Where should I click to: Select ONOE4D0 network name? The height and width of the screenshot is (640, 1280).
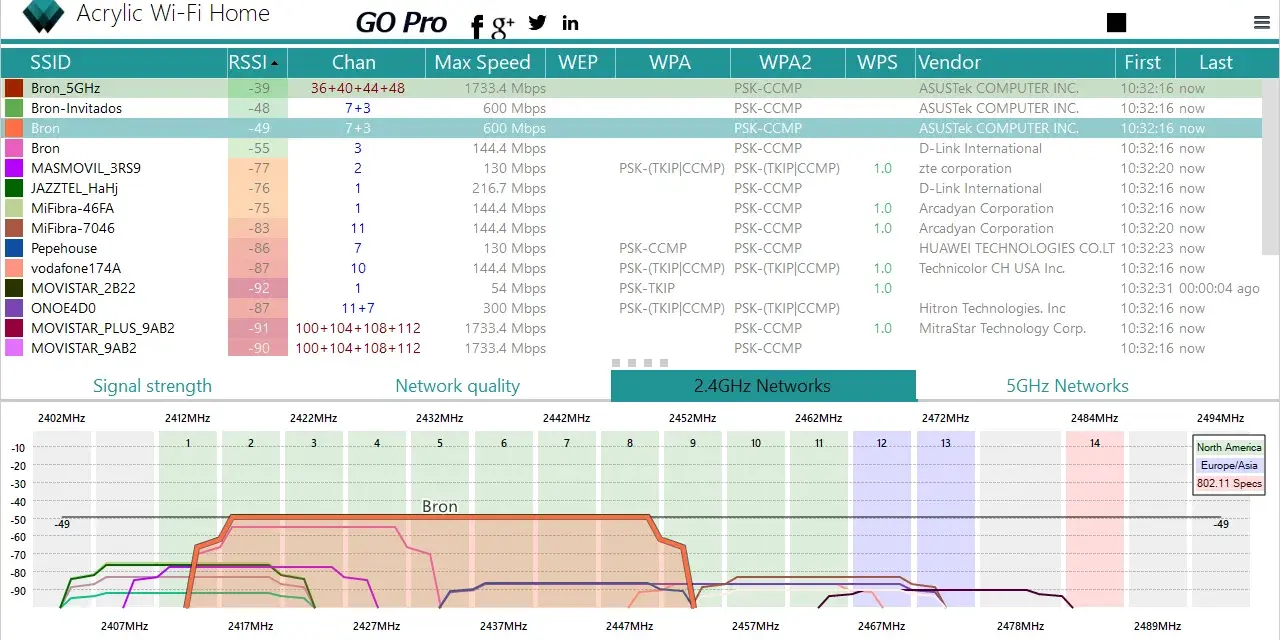pos(63,308)
